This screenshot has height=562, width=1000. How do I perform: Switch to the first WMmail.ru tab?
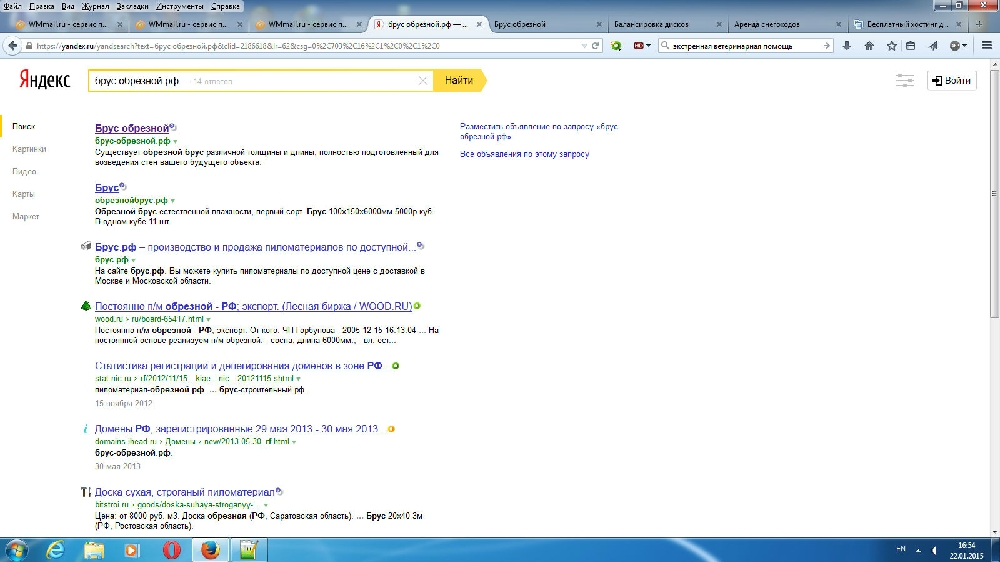[x=68, y=24]
